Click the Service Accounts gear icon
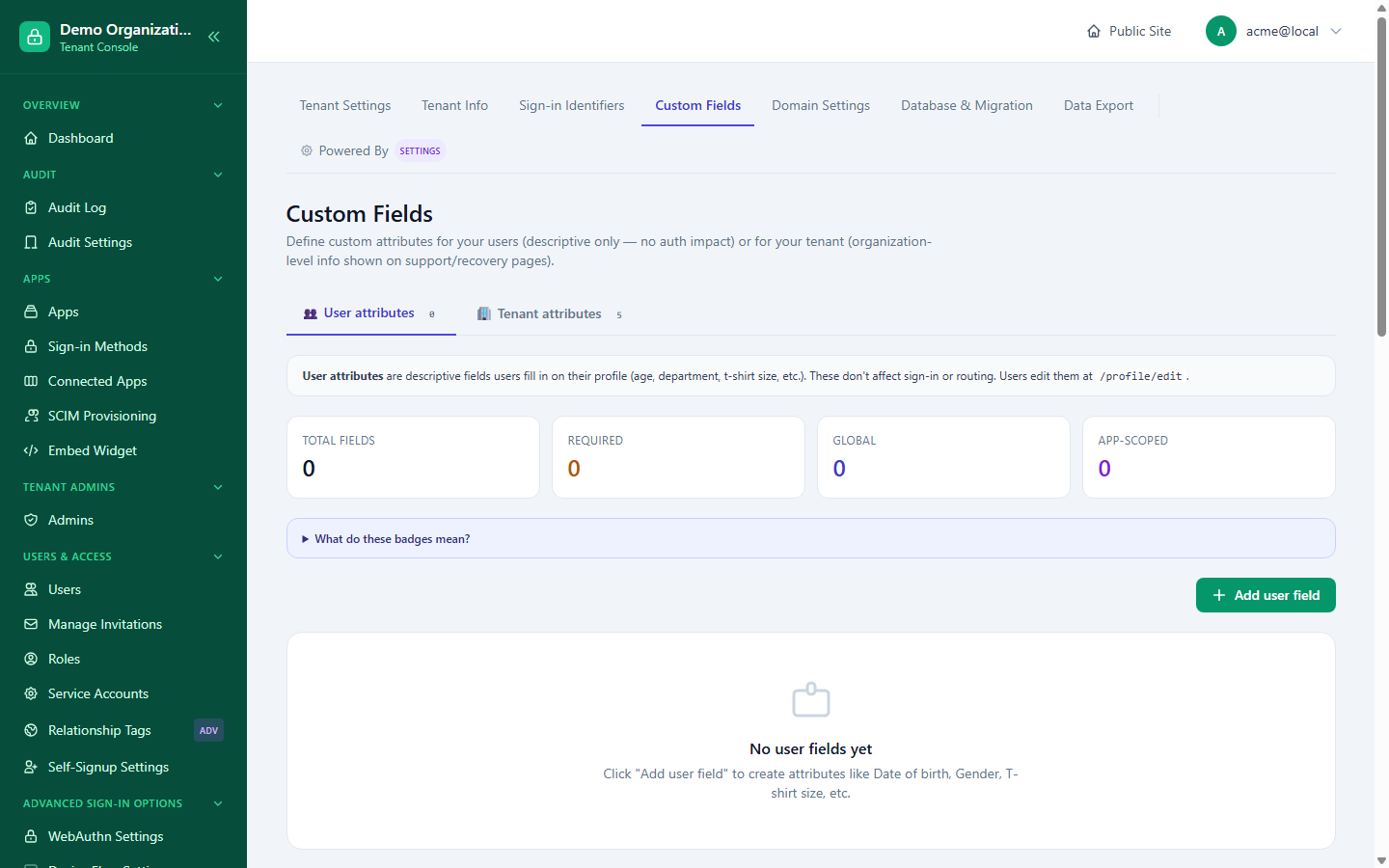The image size is (1389, 868). tap(31, 693)
